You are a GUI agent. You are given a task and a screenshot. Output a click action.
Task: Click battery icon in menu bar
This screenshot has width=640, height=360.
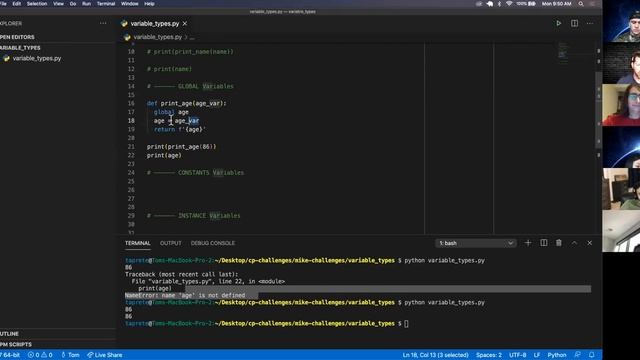(x=531, y=4)
